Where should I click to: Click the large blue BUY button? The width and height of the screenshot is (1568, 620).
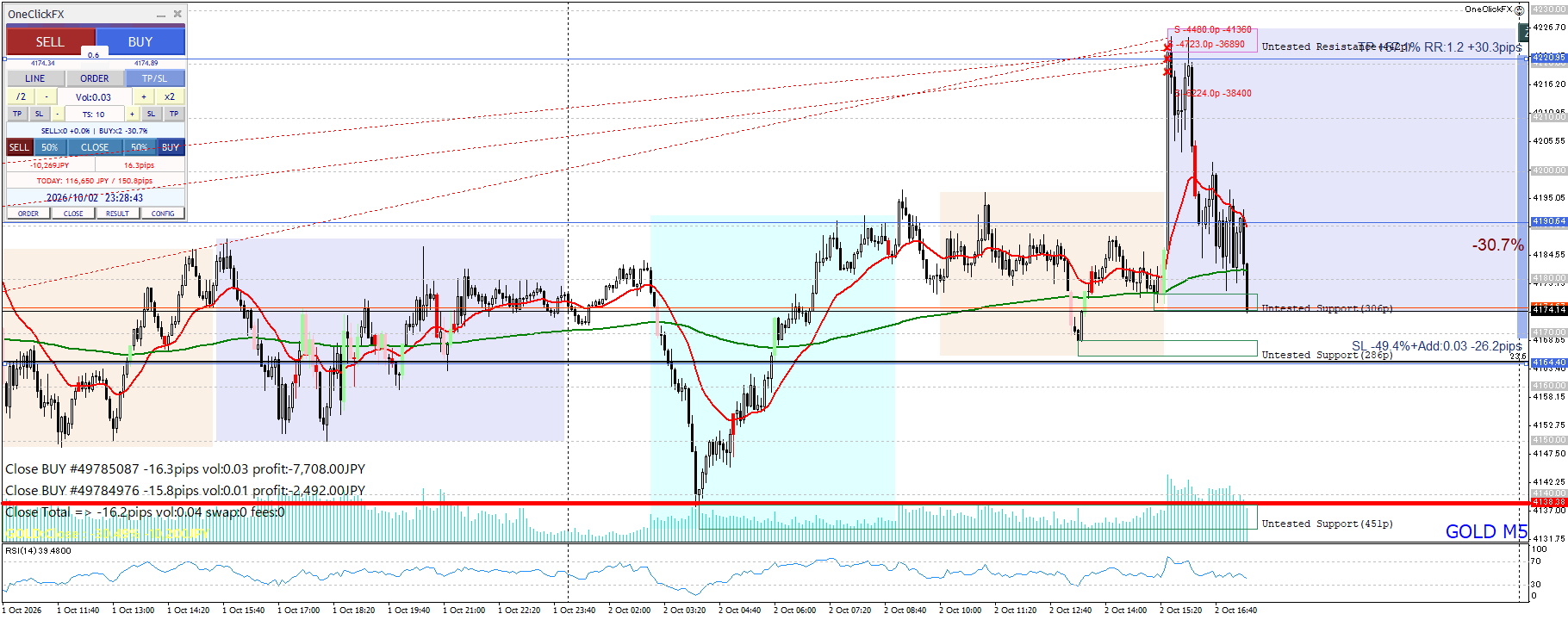[140, 41]
